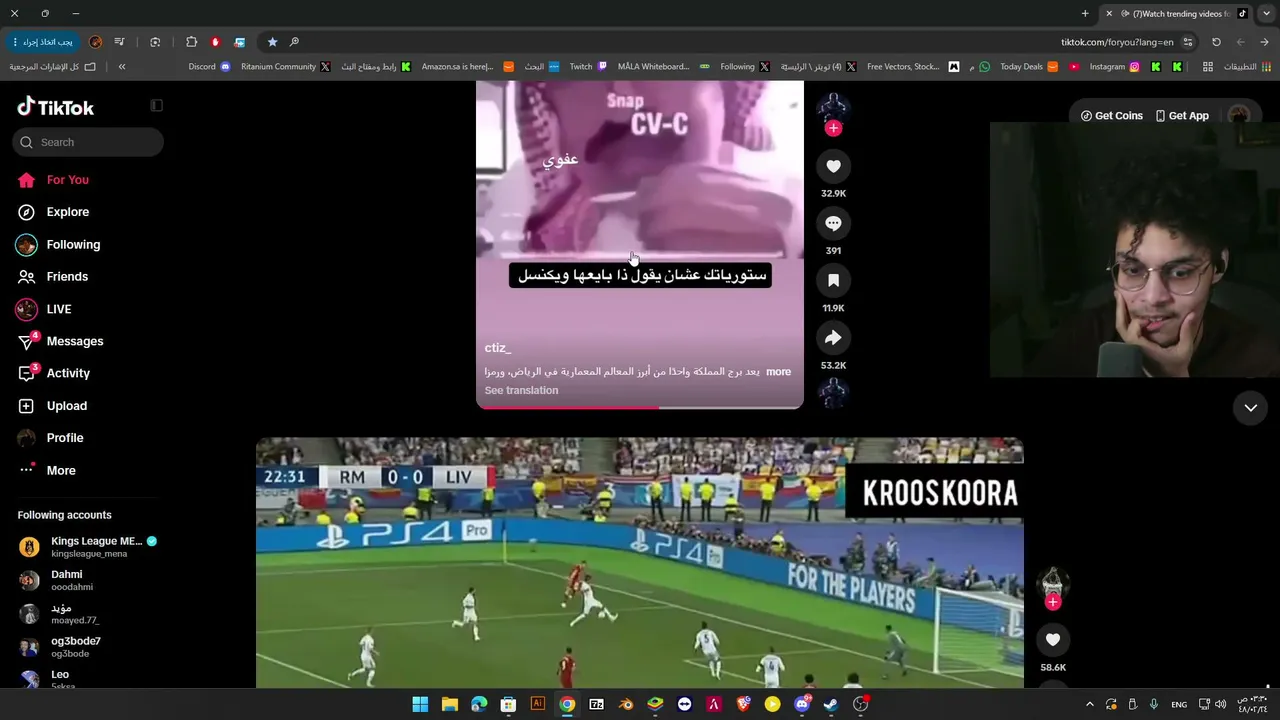Collapse the TikTok sidebar panel icon
This screenshot has height=720, width=1280.
pos(156,105)
